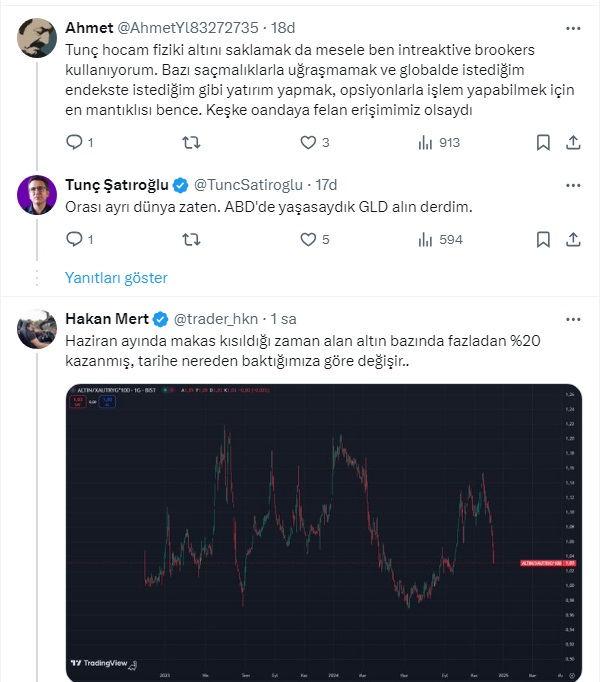This screenshot has width=606, height=682.
Task: Click 'Yanıtları göster' to show replies
Action: [116, 278]
